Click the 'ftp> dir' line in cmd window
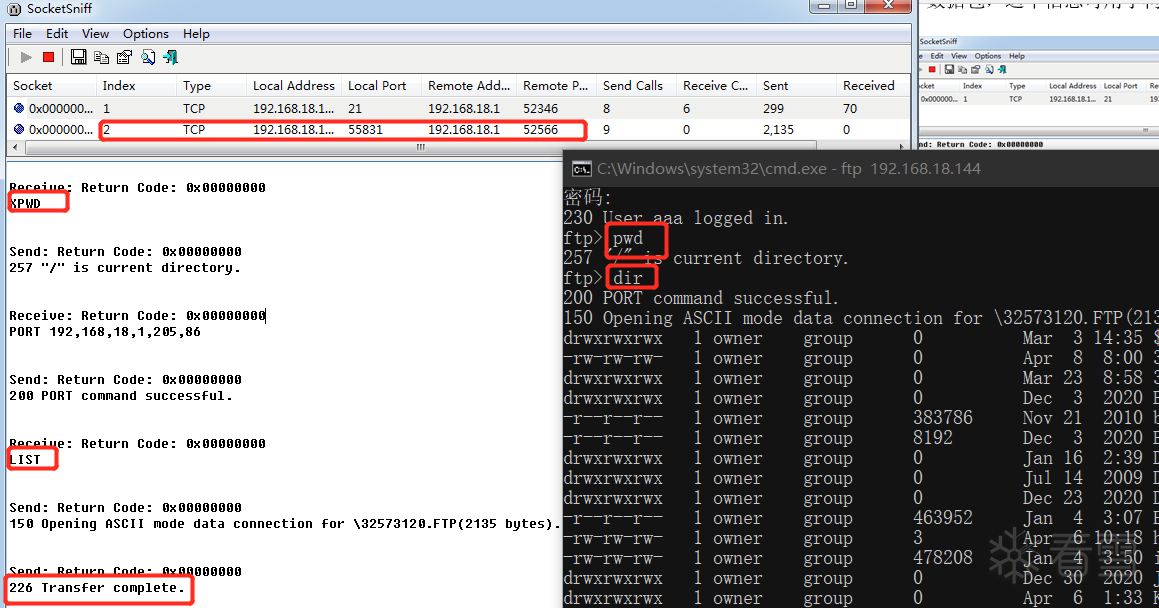Image resolution: width=1159 pixels, height=608 pixels. [x=603, y=278]
